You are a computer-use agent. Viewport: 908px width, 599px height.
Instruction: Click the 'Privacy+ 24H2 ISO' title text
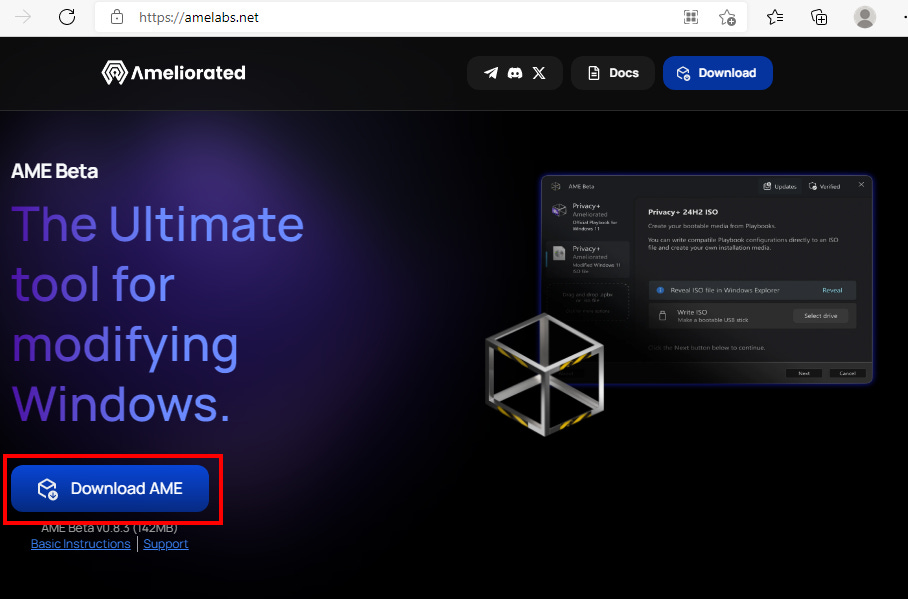[683, 212]
